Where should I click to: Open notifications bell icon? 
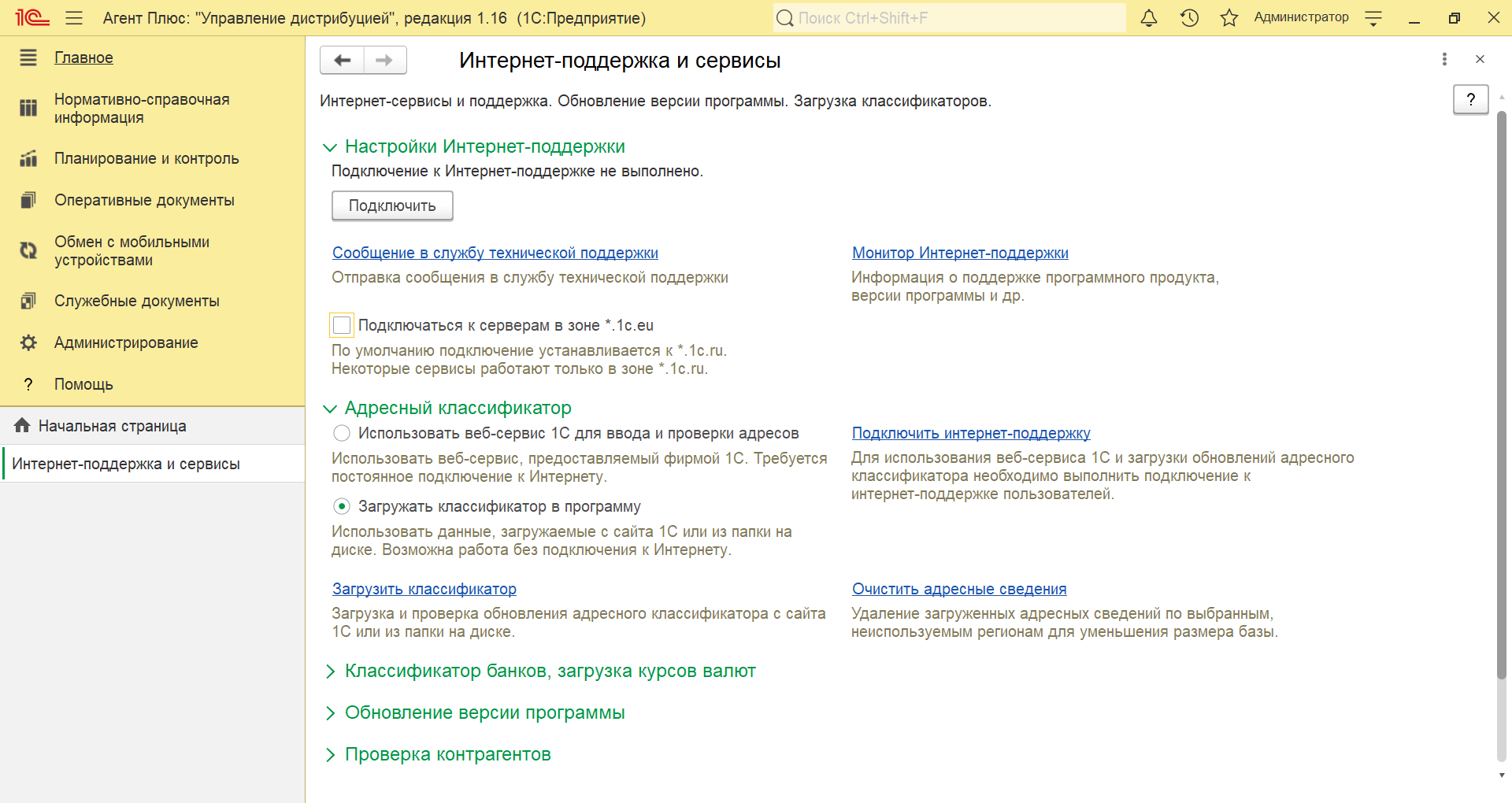1149,17
